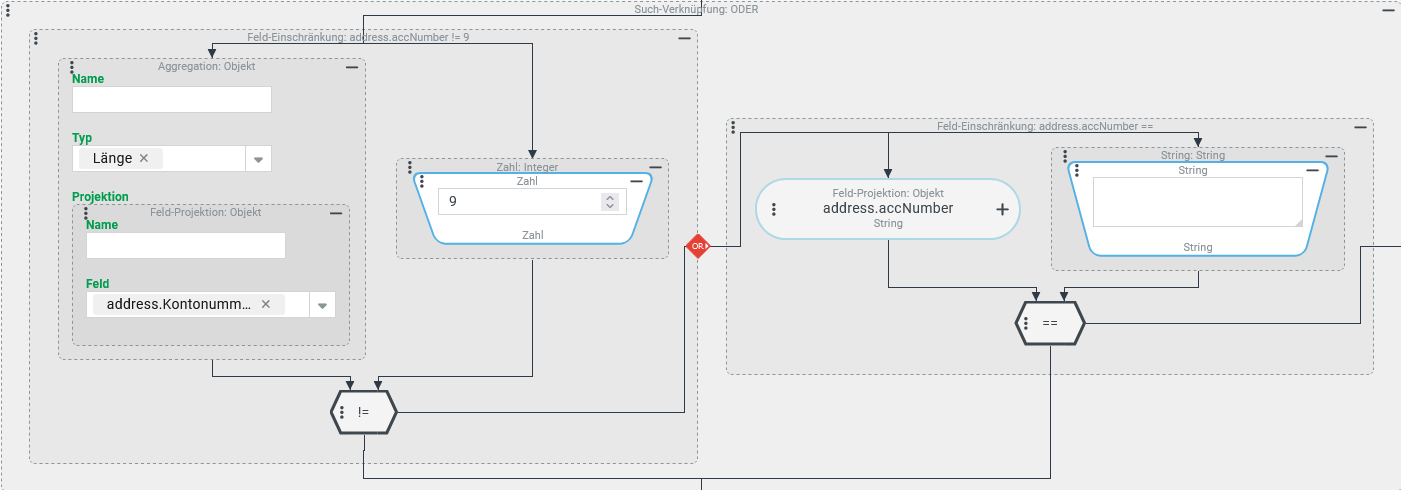Collapse the Such-Verknüpfung: ODER outer block
The width and height of the screenshot is (1401, 490).
tap(1387, 11)
